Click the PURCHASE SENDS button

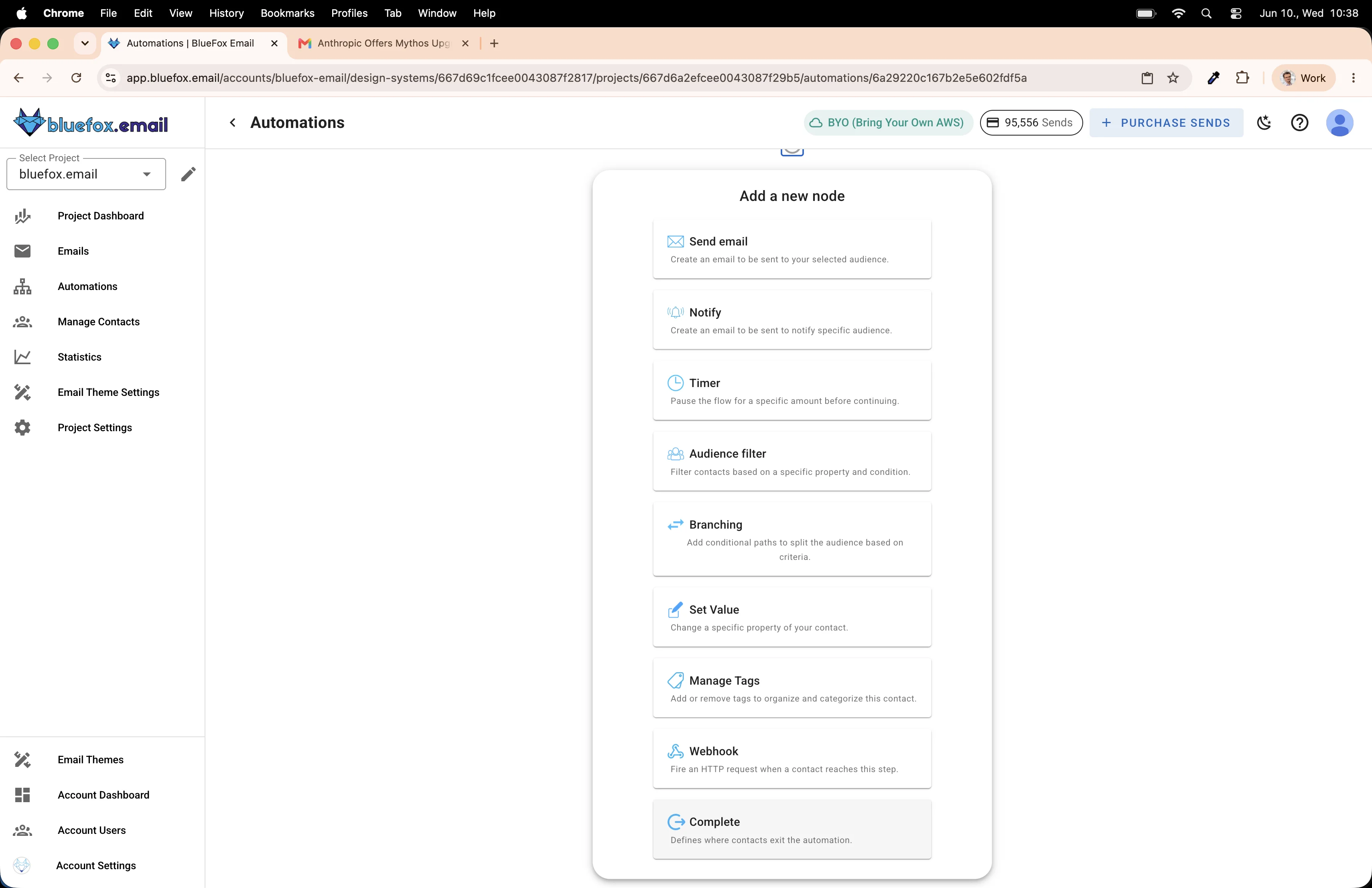point(1166,123)
